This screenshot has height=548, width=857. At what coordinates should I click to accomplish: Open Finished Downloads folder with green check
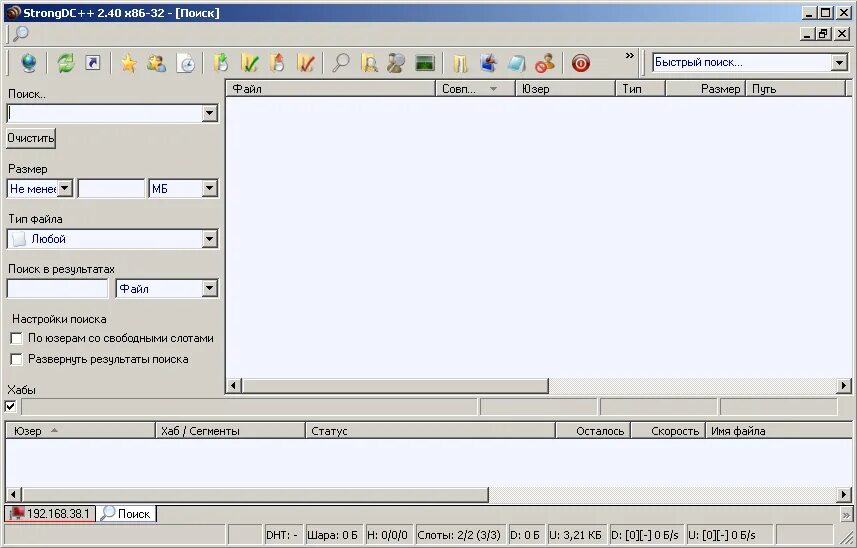pyautogui.click(x=249, y=63)
